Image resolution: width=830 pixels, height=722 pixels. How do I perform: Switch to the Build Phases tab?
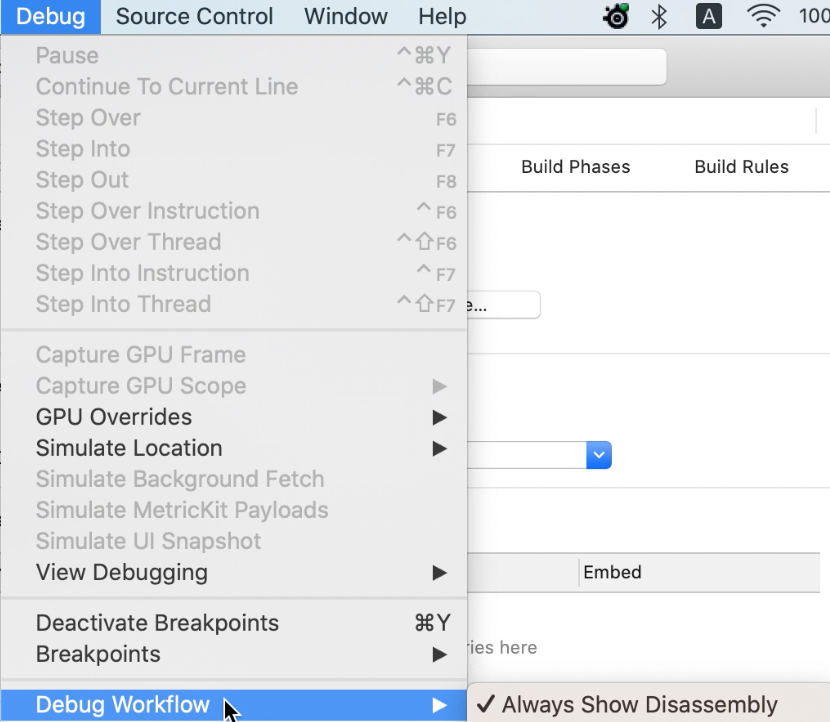coord(575,167)
